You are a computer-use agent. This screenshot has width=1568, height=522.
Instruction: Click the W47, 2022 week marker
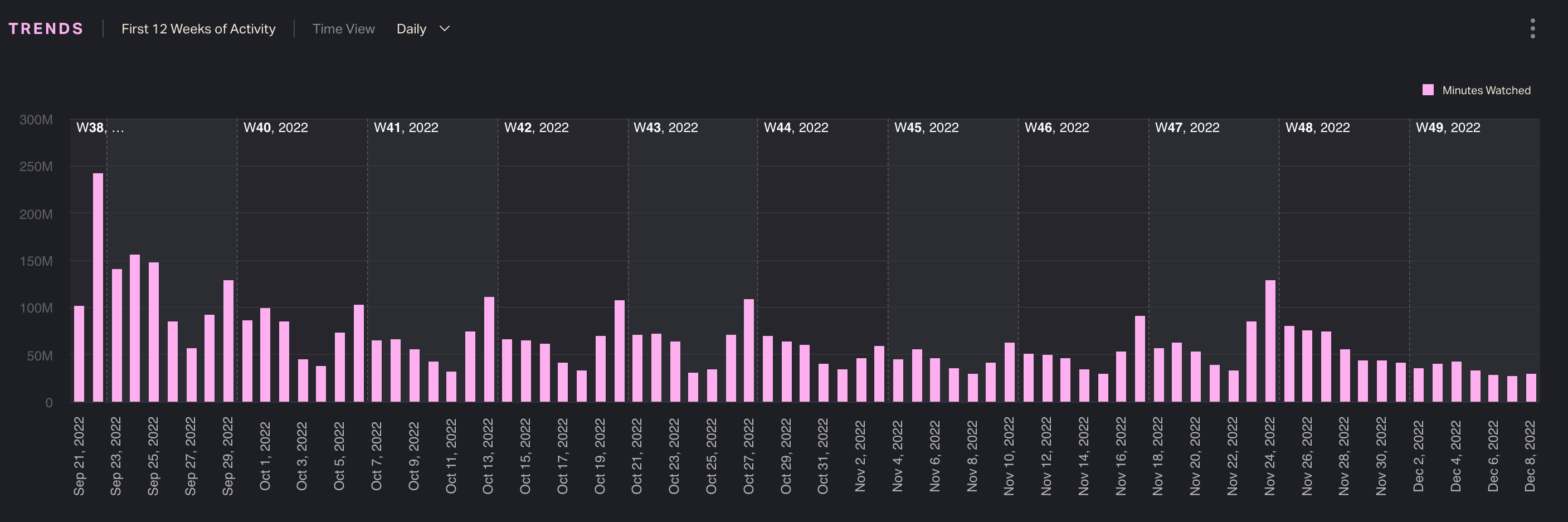[1187, 128]
